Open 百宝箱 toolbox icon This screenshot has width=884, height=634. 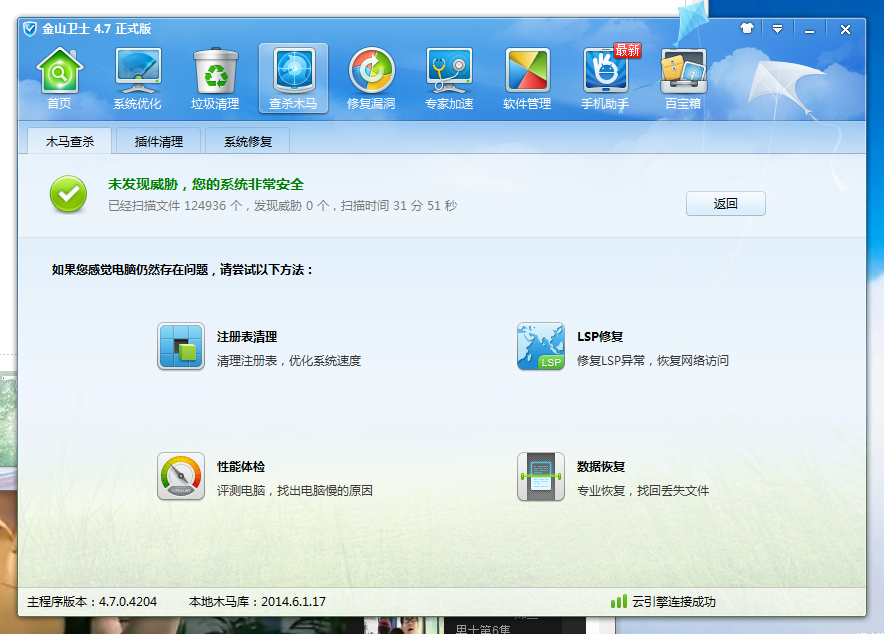point(683,78)
